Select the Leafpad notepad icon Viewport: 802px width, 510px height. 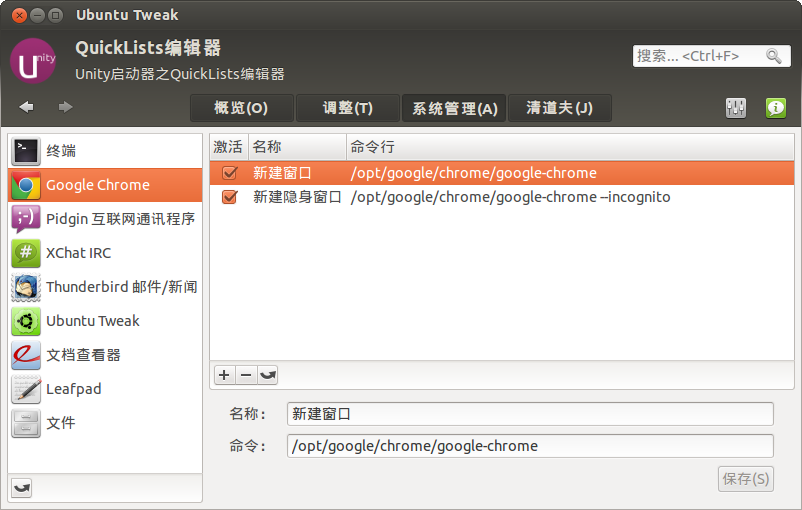(26, 389)
